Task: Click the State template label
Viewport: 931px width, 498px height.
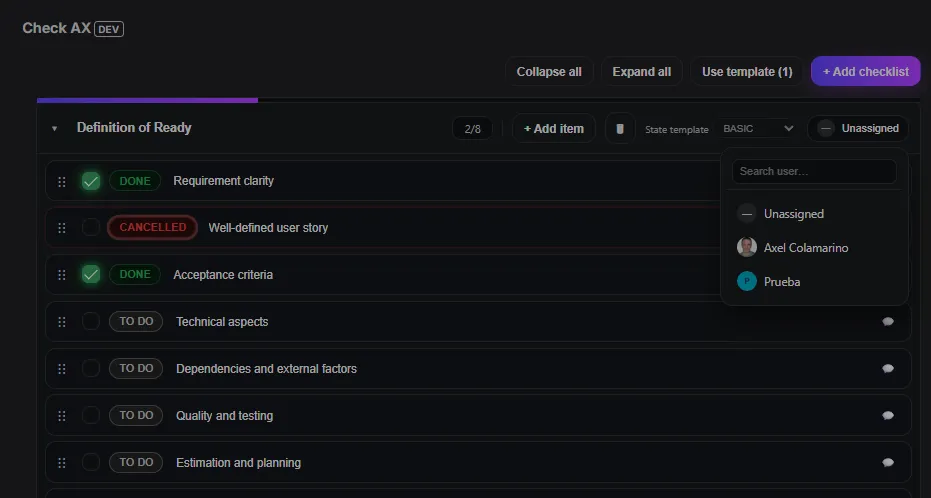Action: point(677,129)
